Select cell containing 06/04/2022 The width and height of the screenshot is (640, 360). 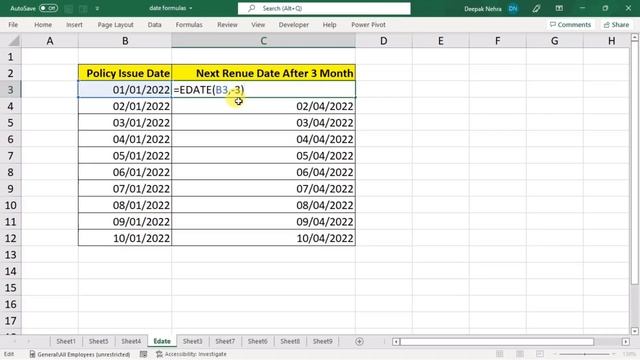pos(264,172)
